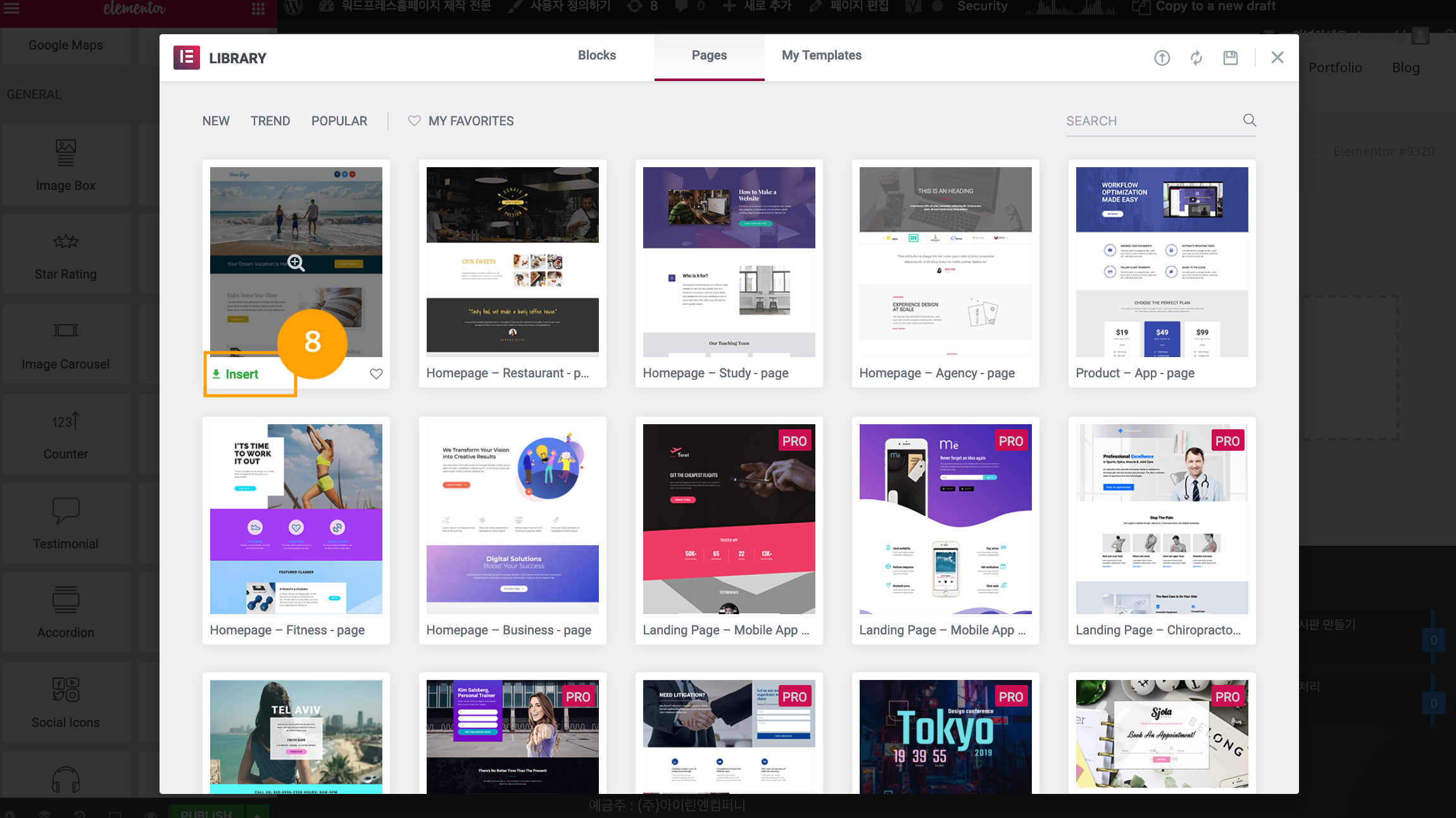Screen dimensions: 1456x818
Task: Close the library with X icon
Action: (1277, 58)
